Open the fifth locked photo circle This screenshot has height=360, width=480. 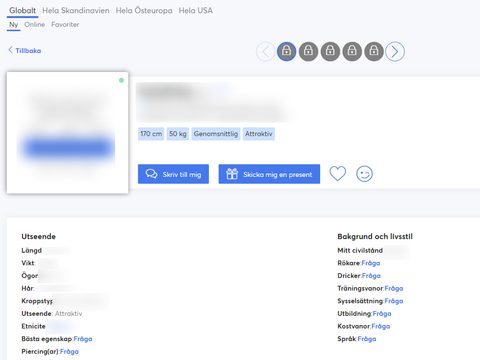click(x=374, y=51)
